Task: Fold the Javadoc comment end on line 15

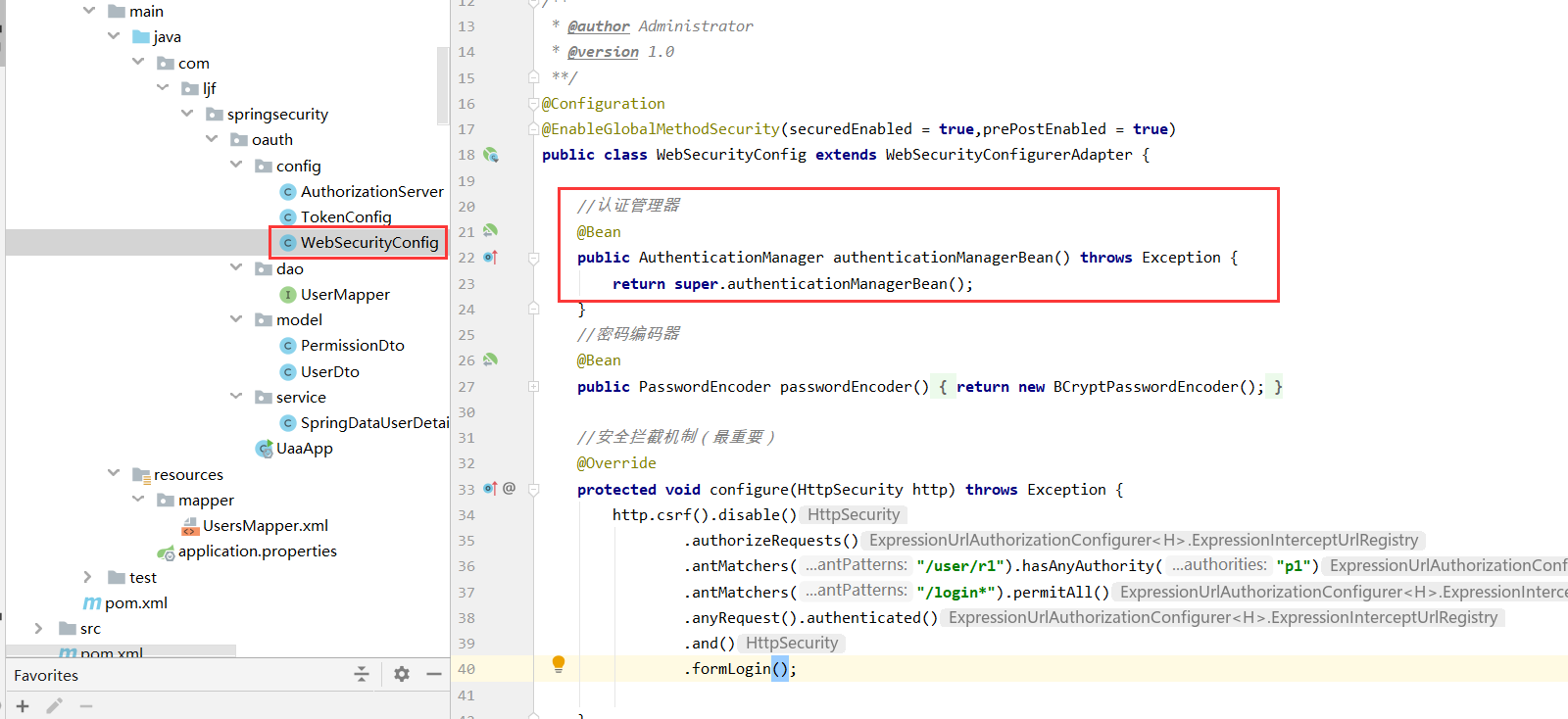Action: [x=533, y=76]
